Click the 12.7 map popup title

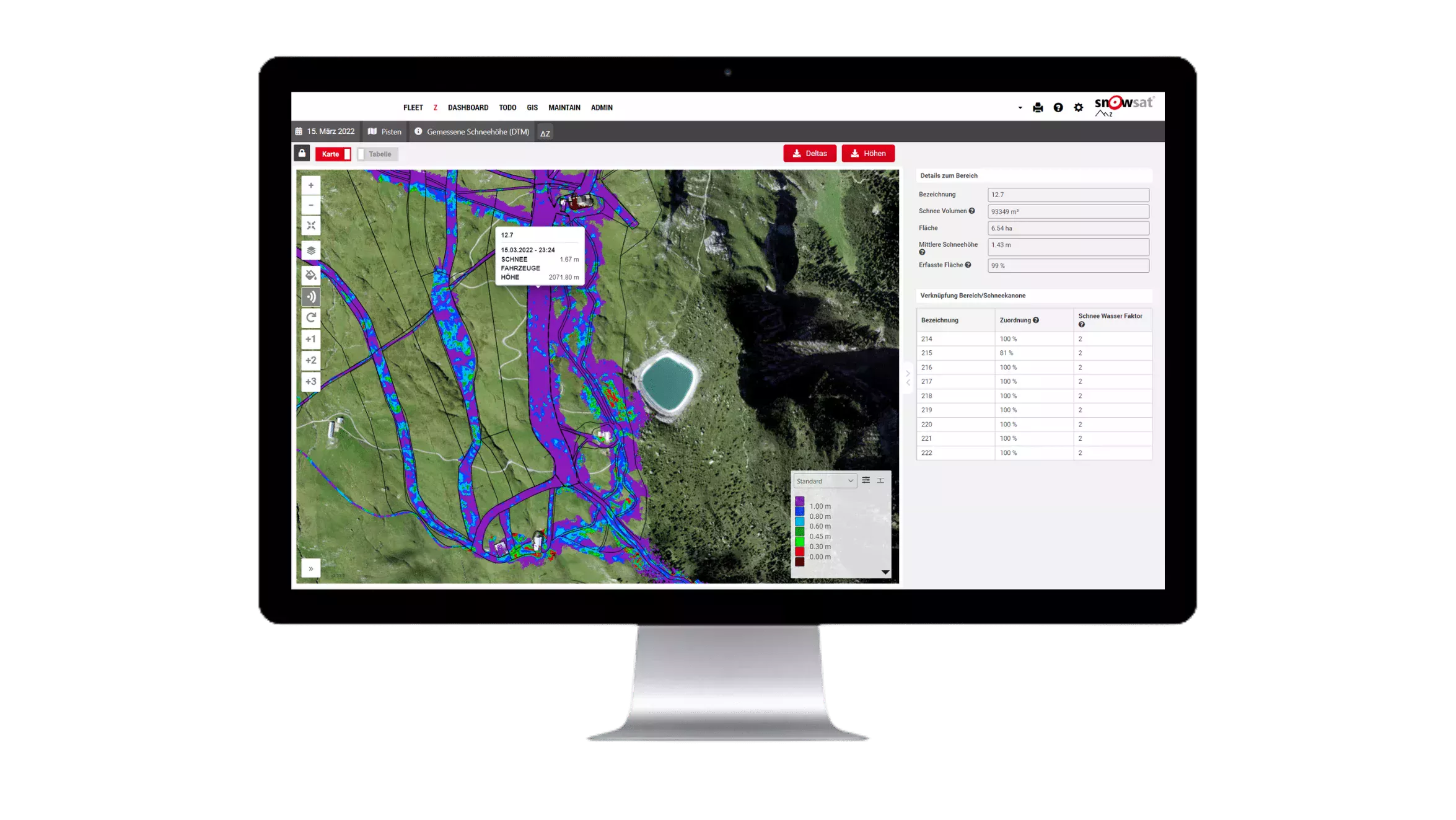tap(507, 235)
